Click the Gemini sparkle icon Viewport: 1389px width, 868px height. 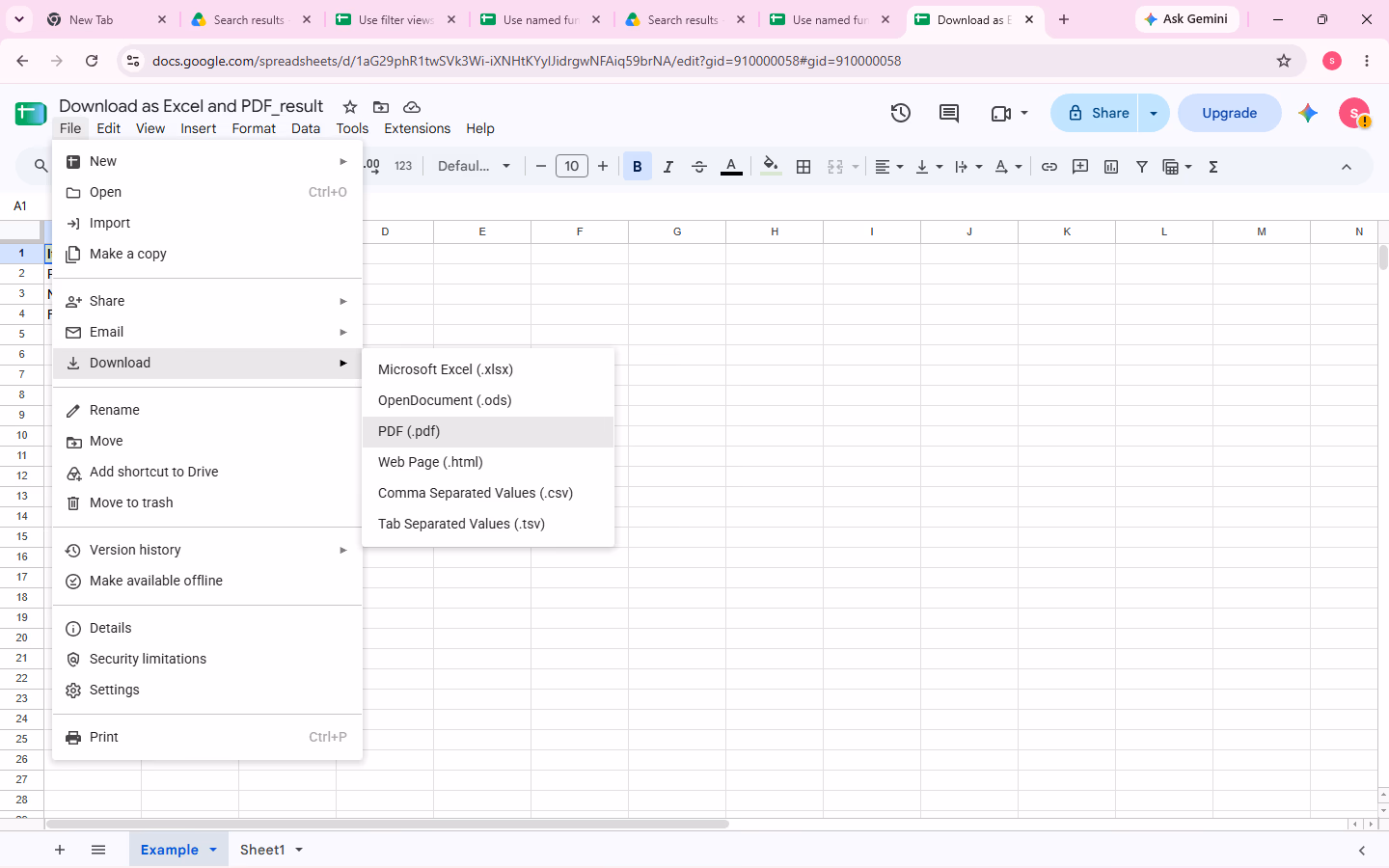tap(1308, 113)
